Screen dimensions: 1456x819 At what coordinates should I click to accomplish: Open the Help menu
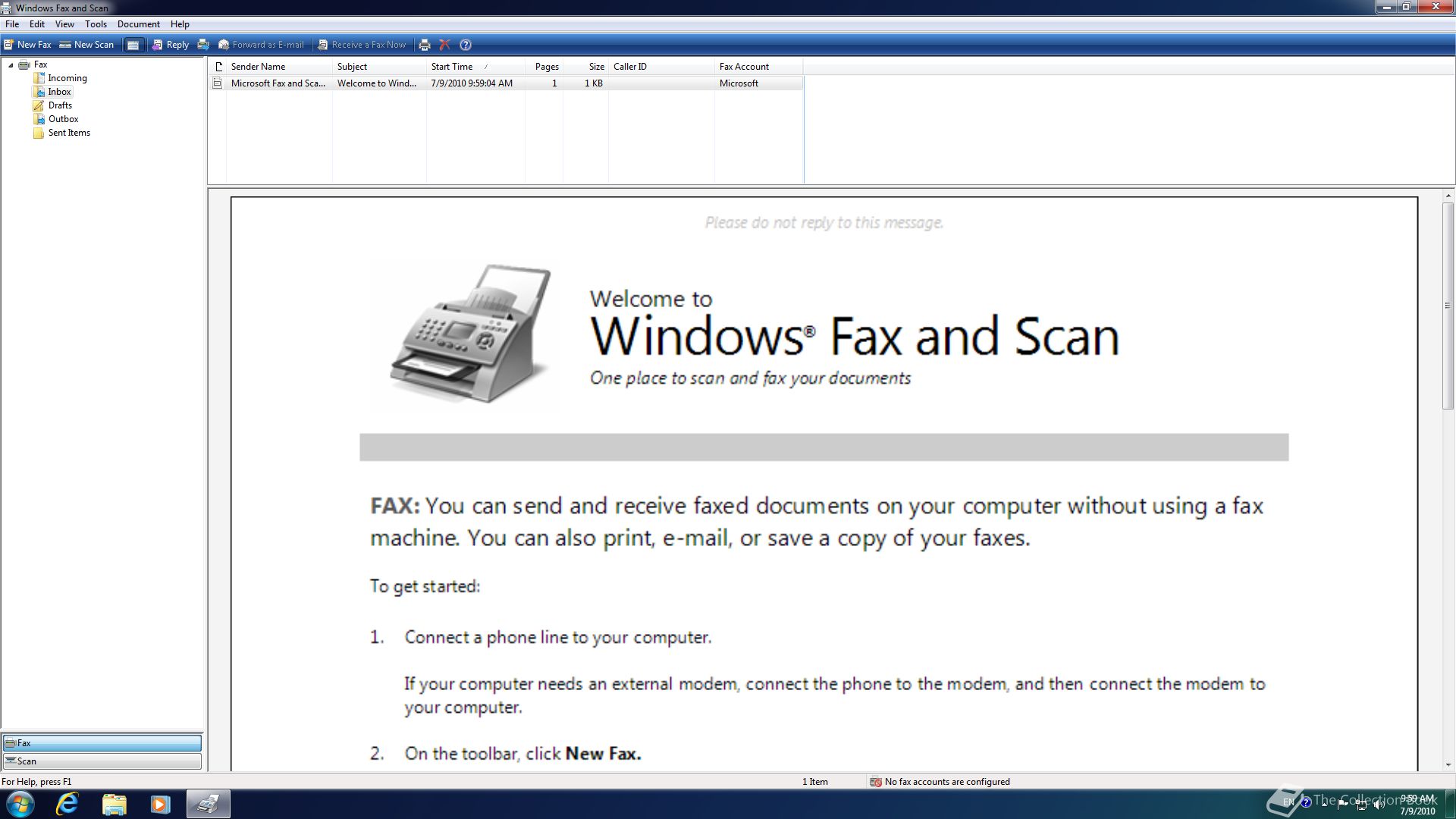point(180,24)
